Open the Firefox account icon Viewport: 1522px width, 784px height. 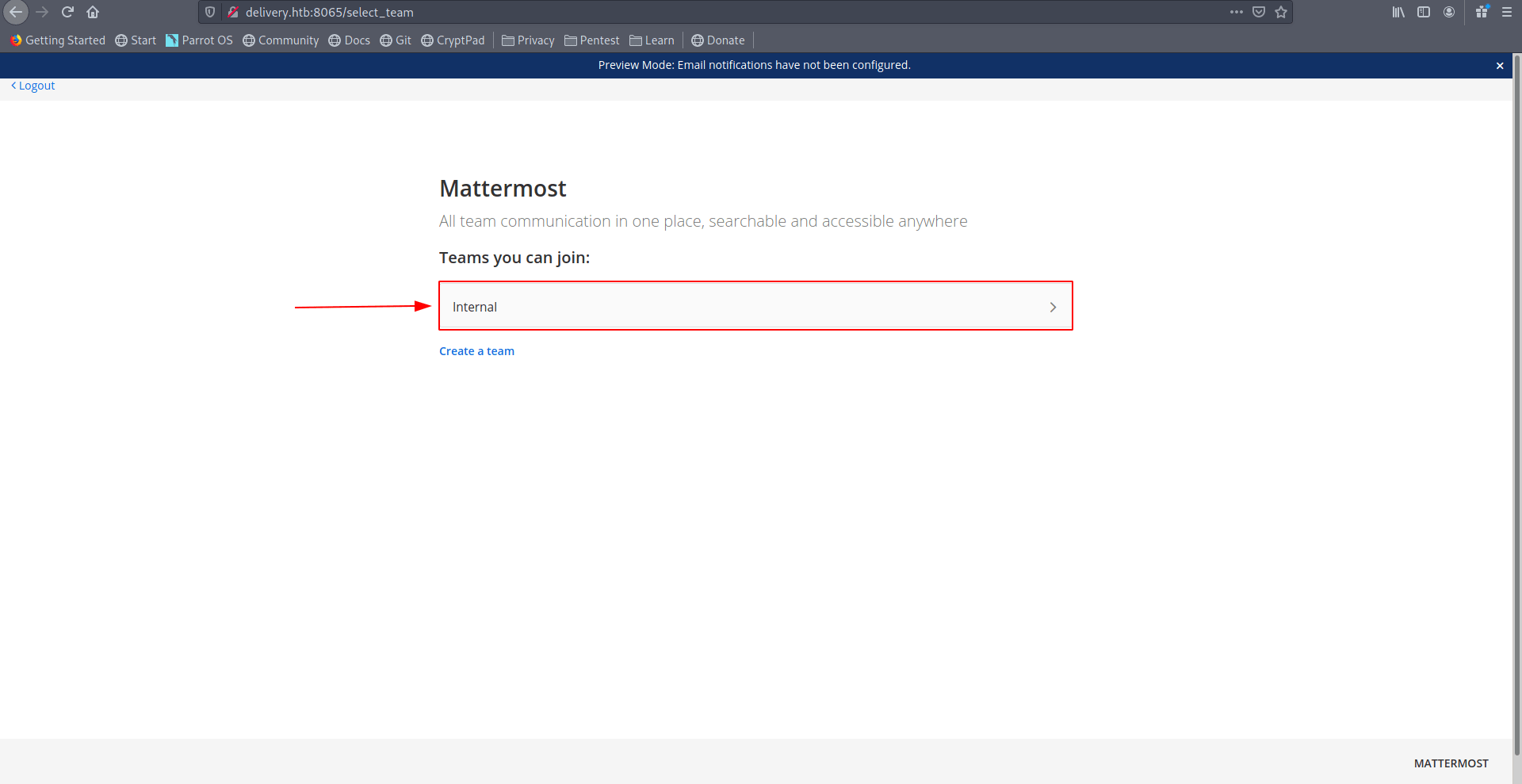1449,12
